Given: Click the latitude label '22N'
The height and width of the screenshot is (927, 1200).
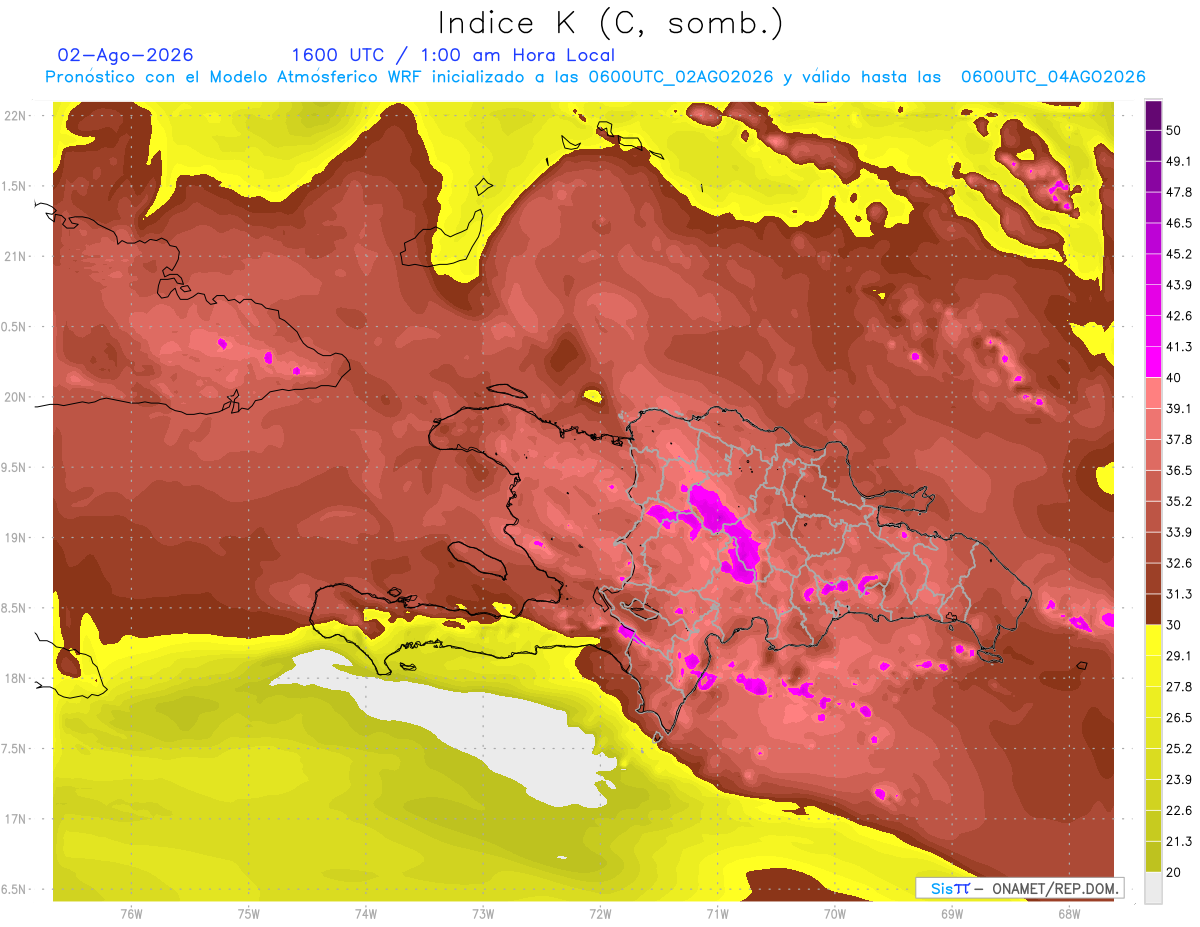Looking at the screenshot, I should click(15, 116).
